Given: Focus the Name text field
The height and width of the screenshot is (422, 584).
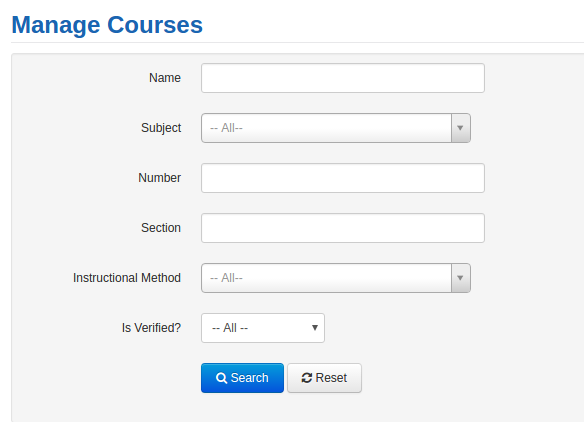Looking at the screenshot, I should (343, 78).
